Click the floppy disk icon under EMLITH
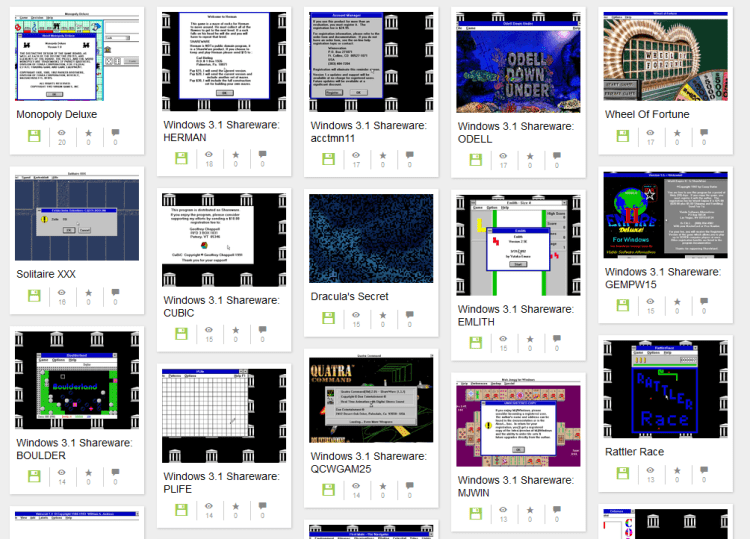Viewport: 750px width, 539px height. coord(476,342)
